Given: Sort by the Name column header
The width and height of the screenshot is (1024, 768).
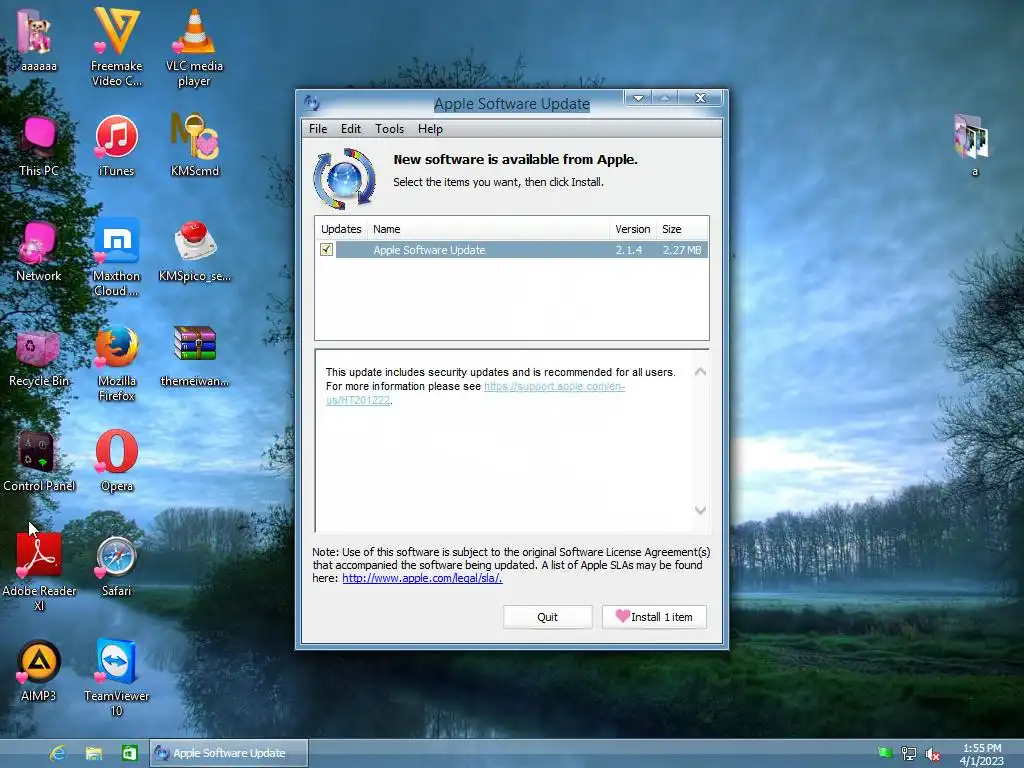Looking at the screenshot, I should coord(488,229).
